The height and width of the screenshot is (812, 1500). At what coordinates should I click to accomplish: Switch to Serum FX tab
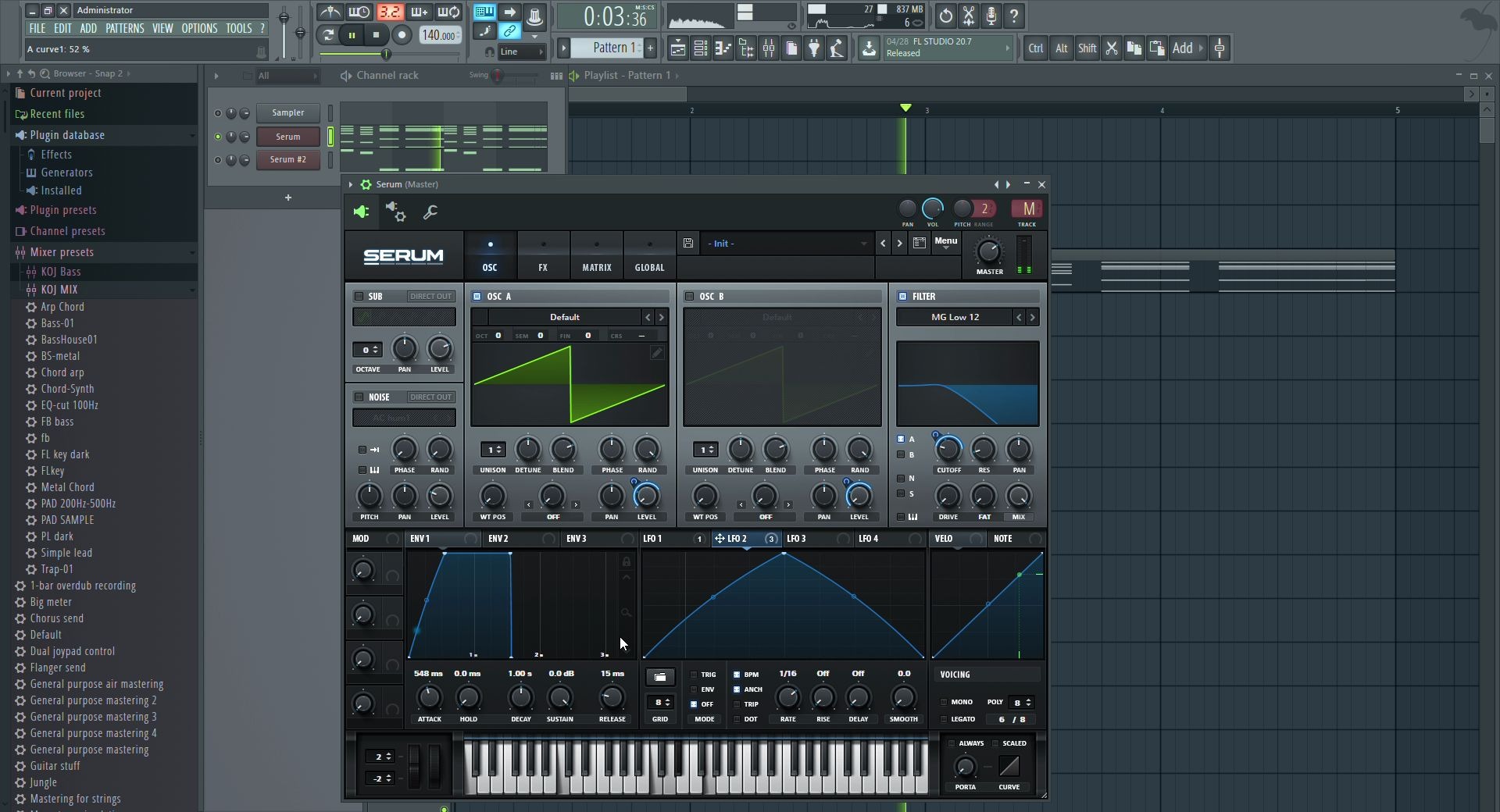pos(543,256)
